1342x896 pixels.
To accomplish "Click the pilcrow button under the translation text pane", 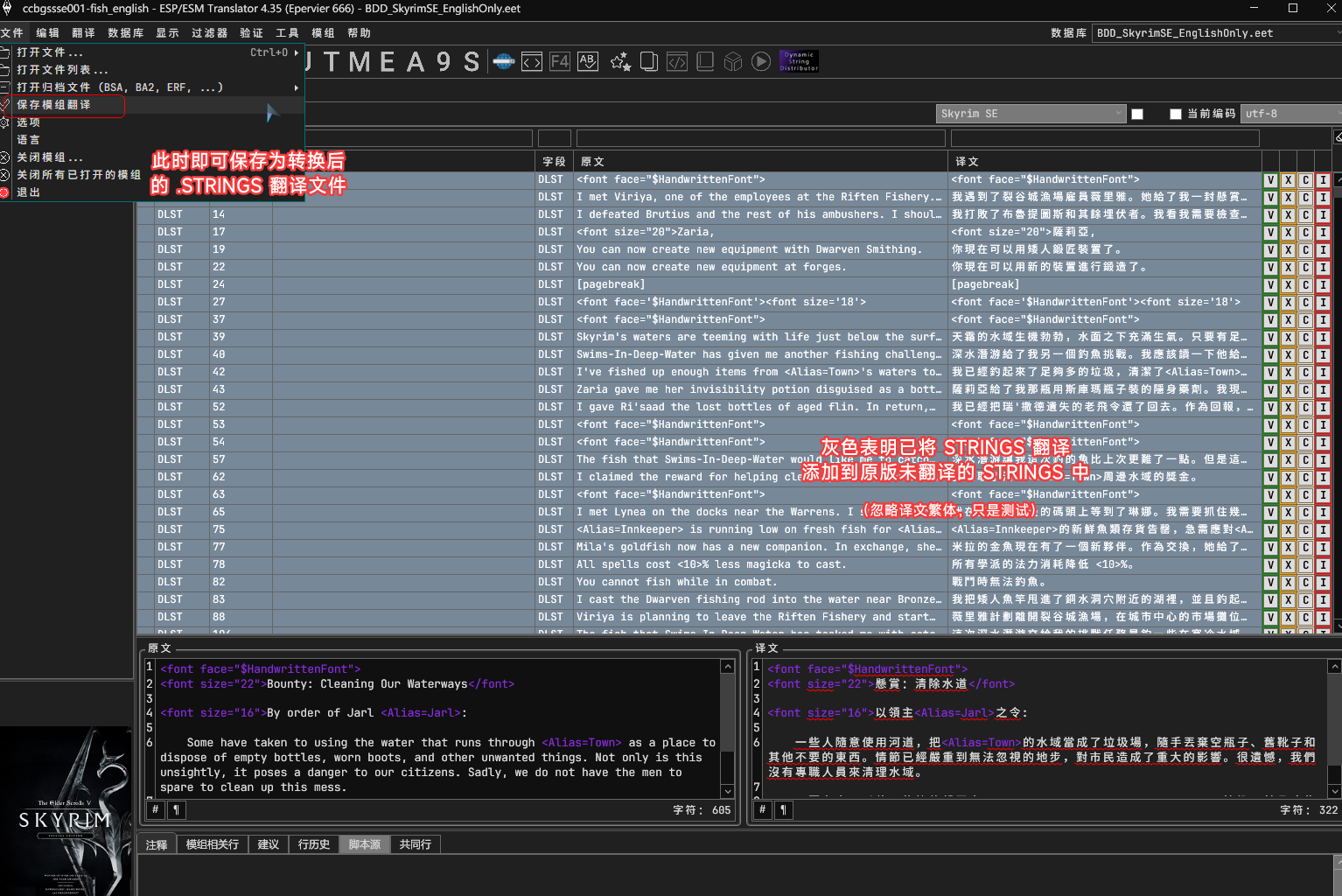I will coord(783,810).
